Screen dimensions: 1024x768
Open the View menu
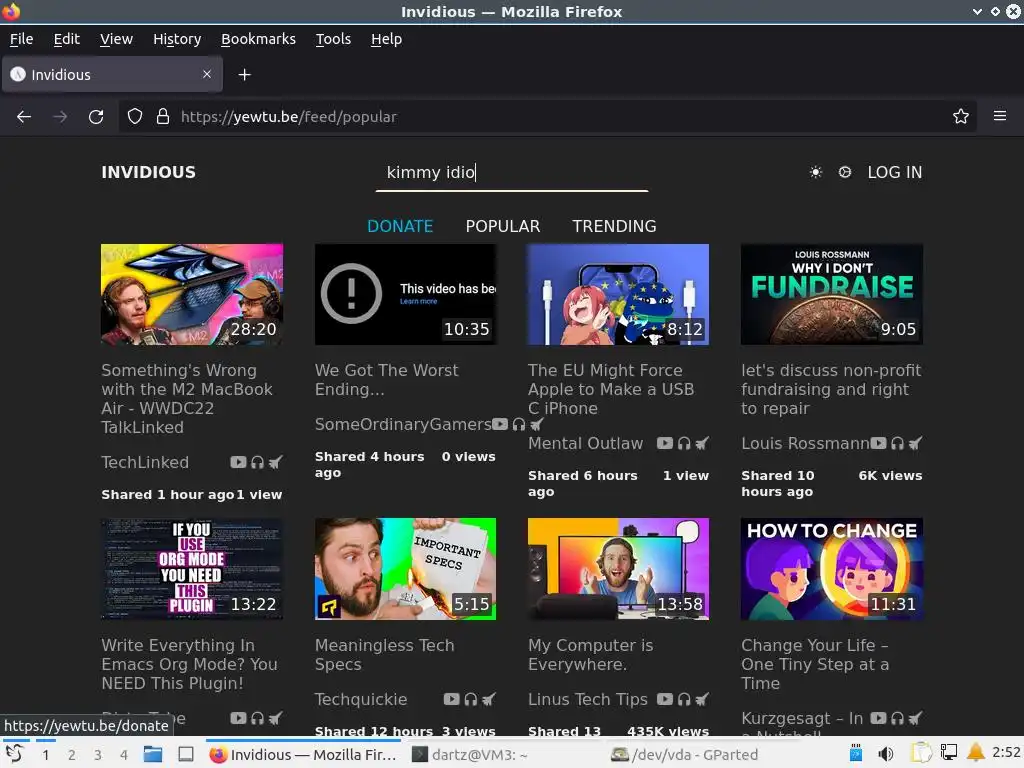pyautogui.click(x=116, y=39)
